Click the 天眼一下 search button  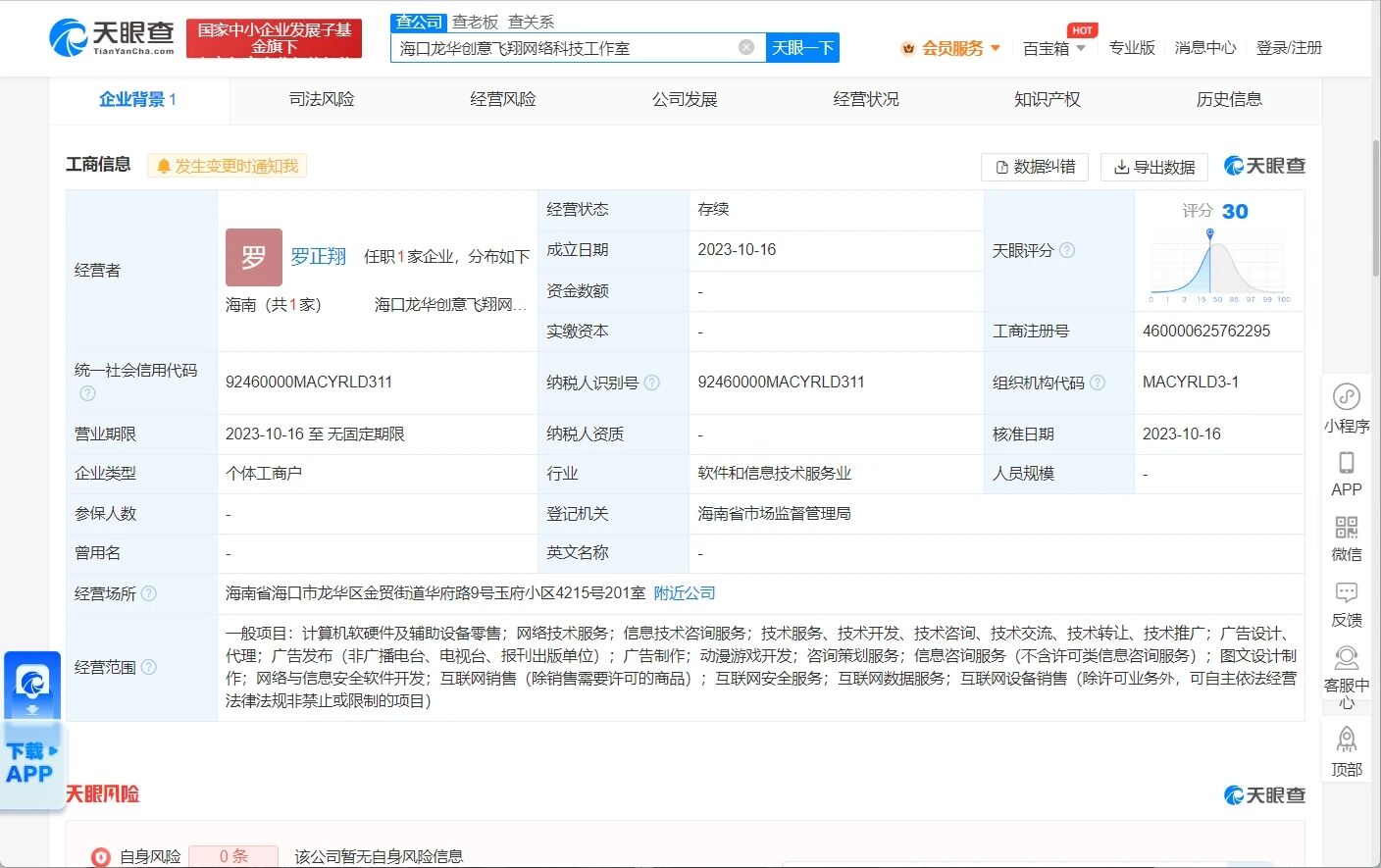pos(802,48)
